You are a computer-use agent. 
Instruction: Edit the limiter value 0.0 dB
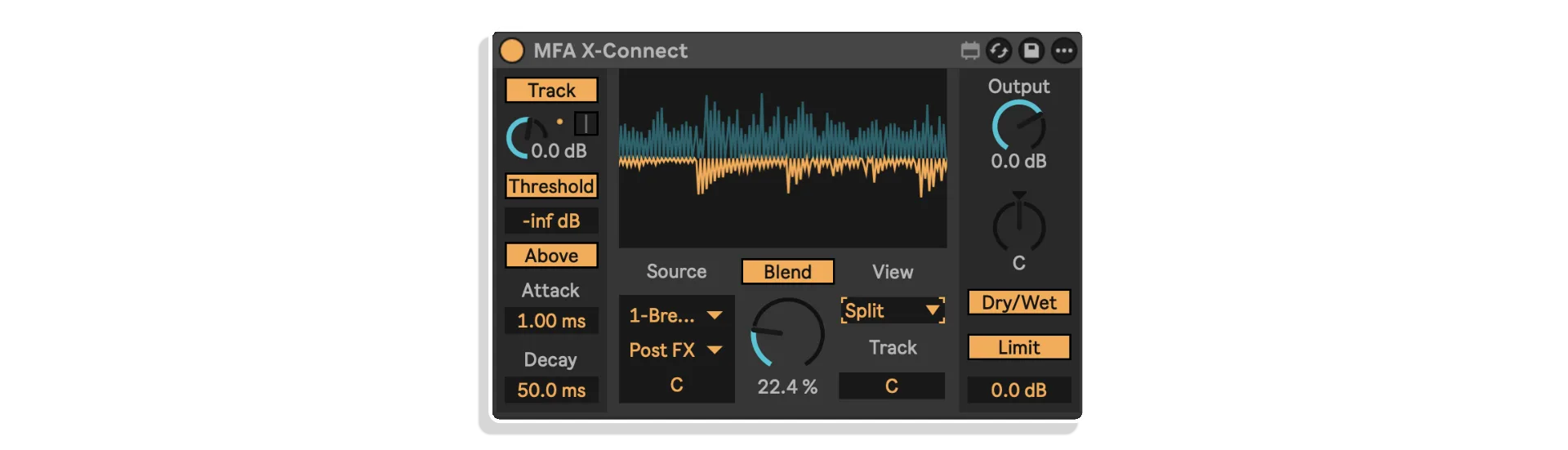click(x=1018, y=390)
